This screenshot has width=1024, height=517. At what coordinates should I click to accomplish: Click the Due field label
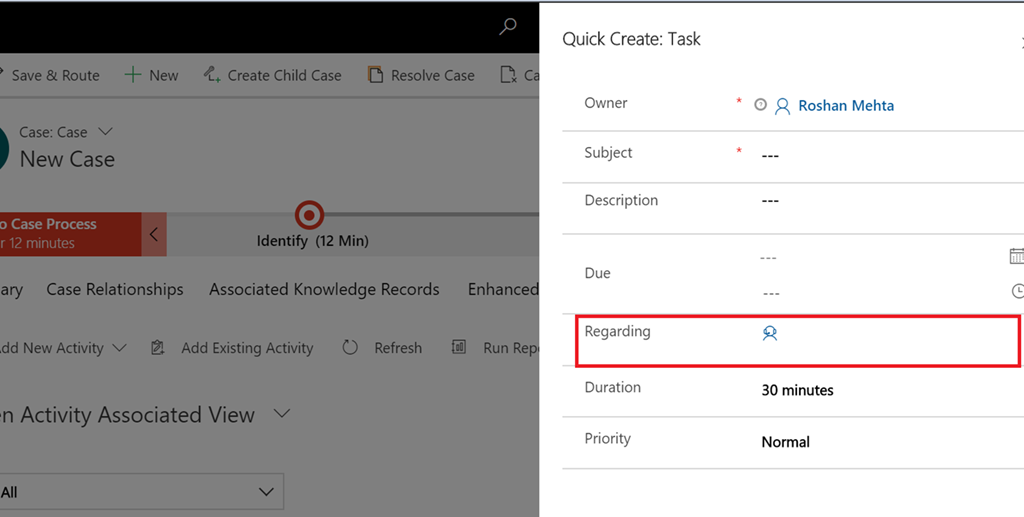tap(598, 274)
